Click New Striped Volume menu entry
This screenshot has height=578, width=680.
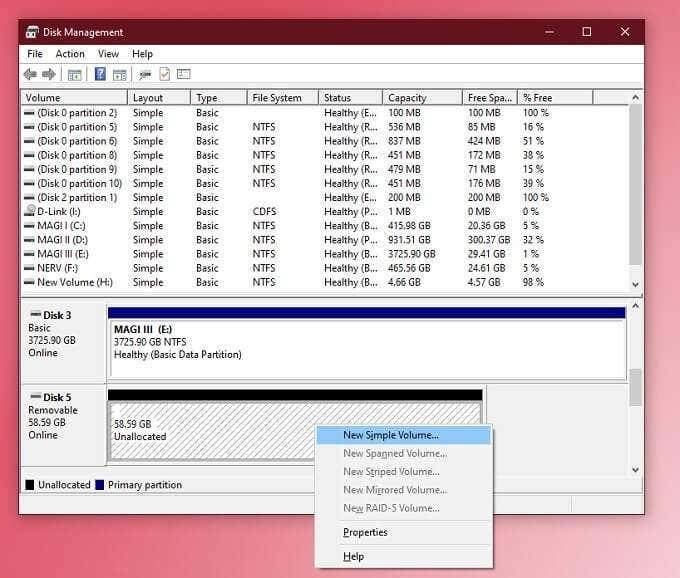(404, 471)
